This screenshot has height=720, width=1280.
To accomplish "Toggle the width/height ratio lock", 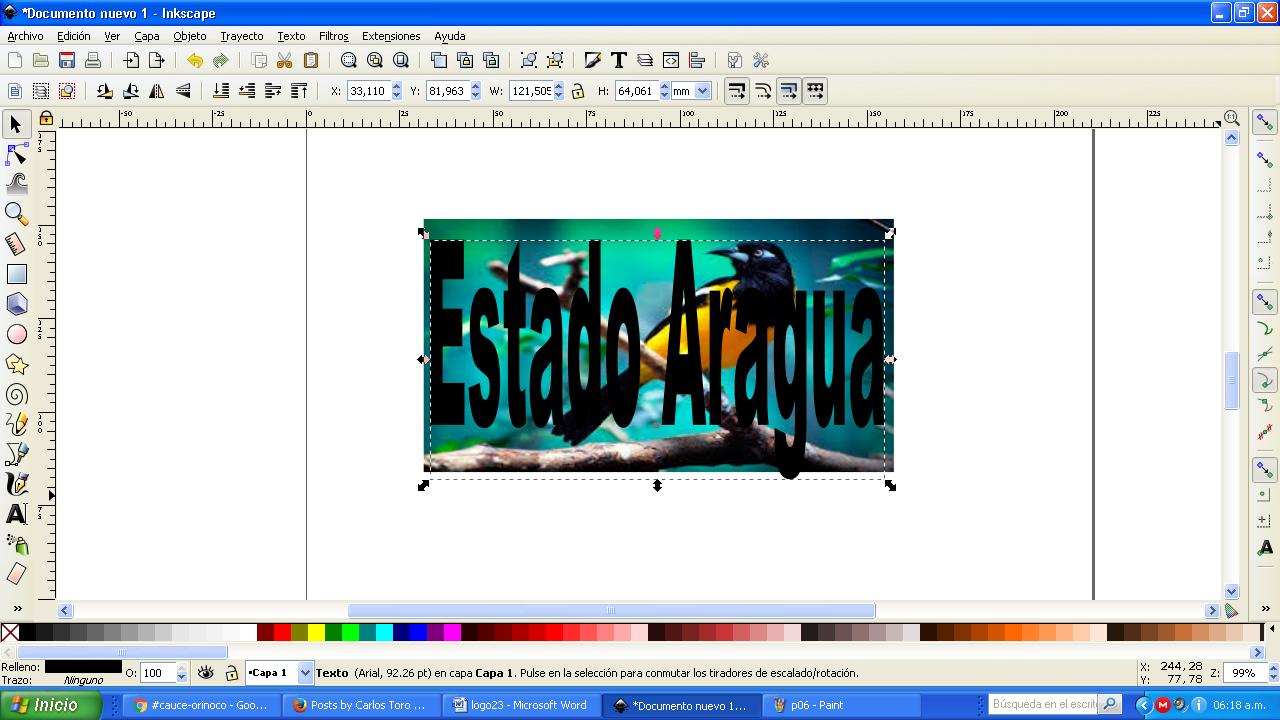I will (578, 91).
